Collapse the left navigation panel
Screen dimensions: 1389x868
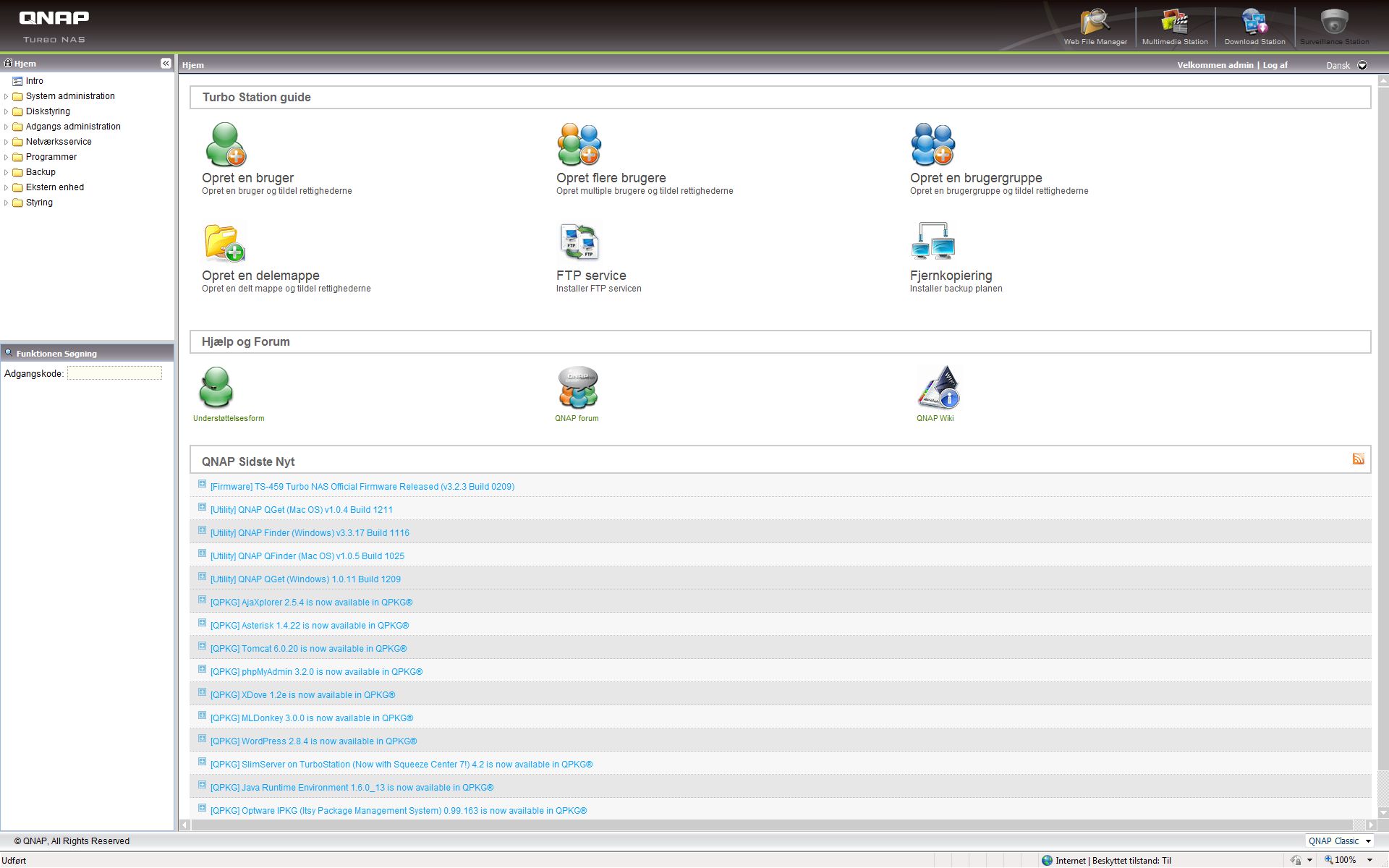[x=166, y=64]
